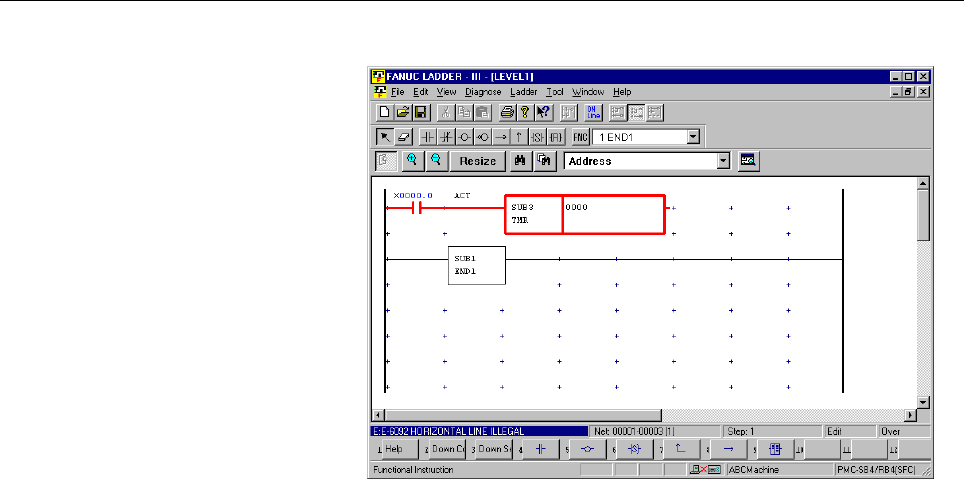
Task: Click the Resize button
Action: tap(478, 161)
